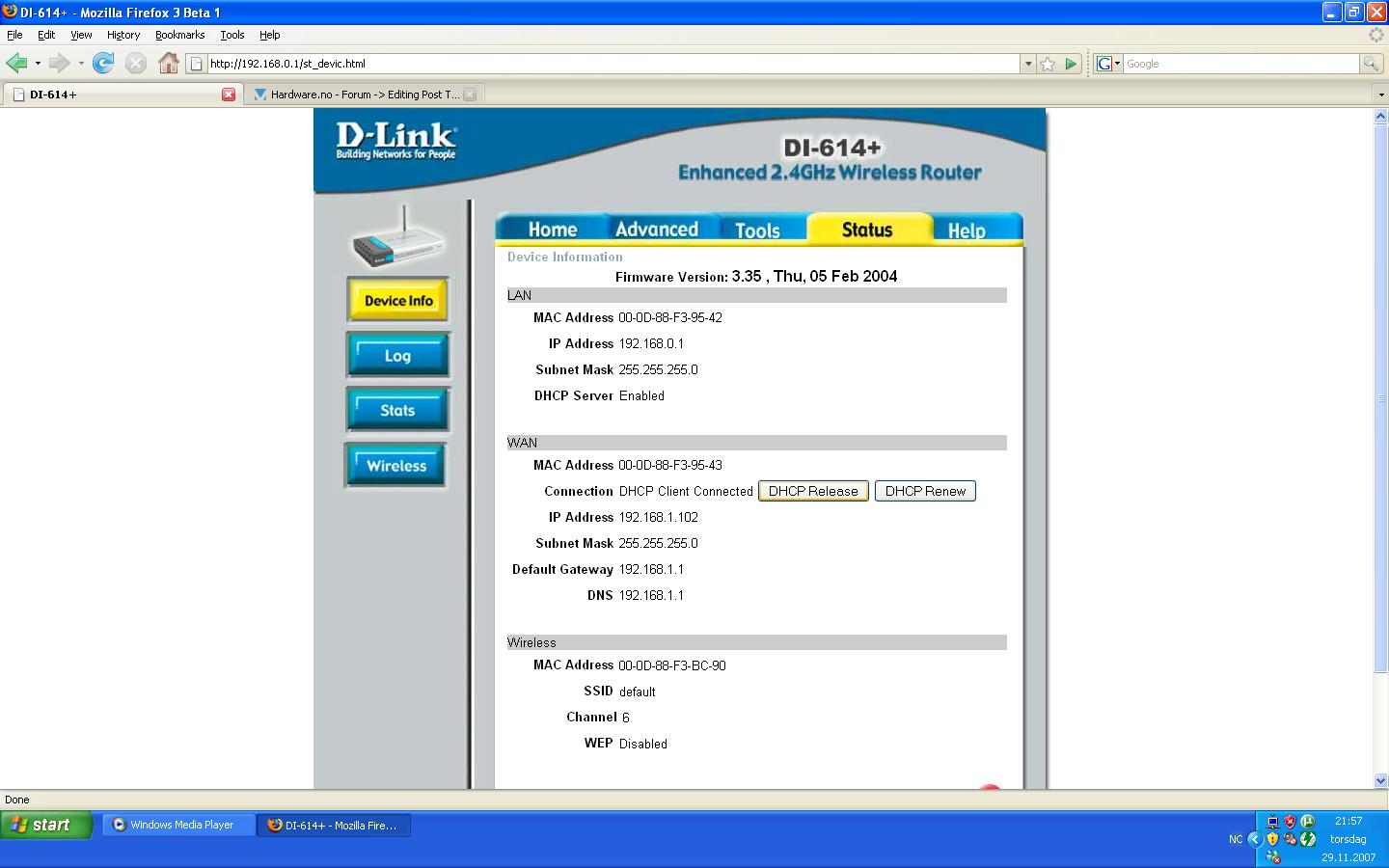Click the browser Forward arrow button

pyautogui.click(x=59, y=64)
